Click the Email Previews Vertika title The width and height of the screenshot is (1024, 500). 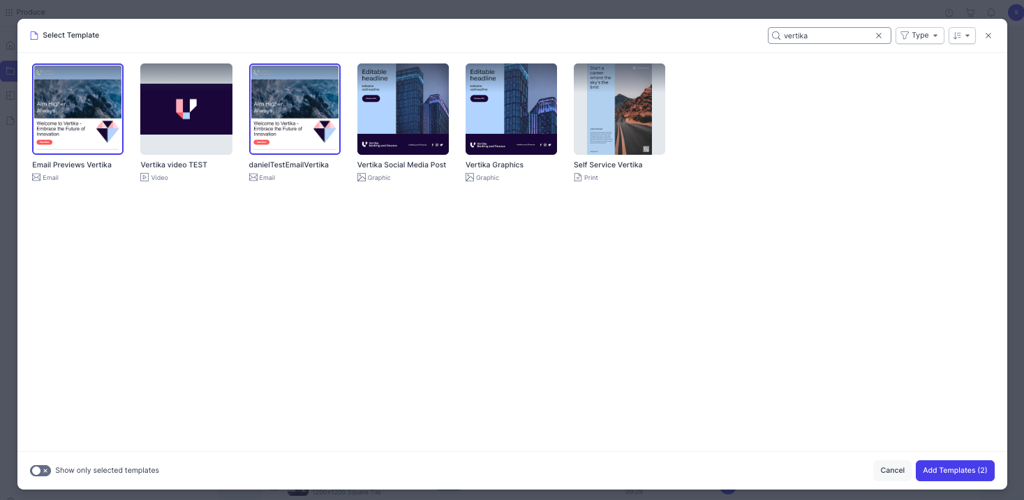72,165
